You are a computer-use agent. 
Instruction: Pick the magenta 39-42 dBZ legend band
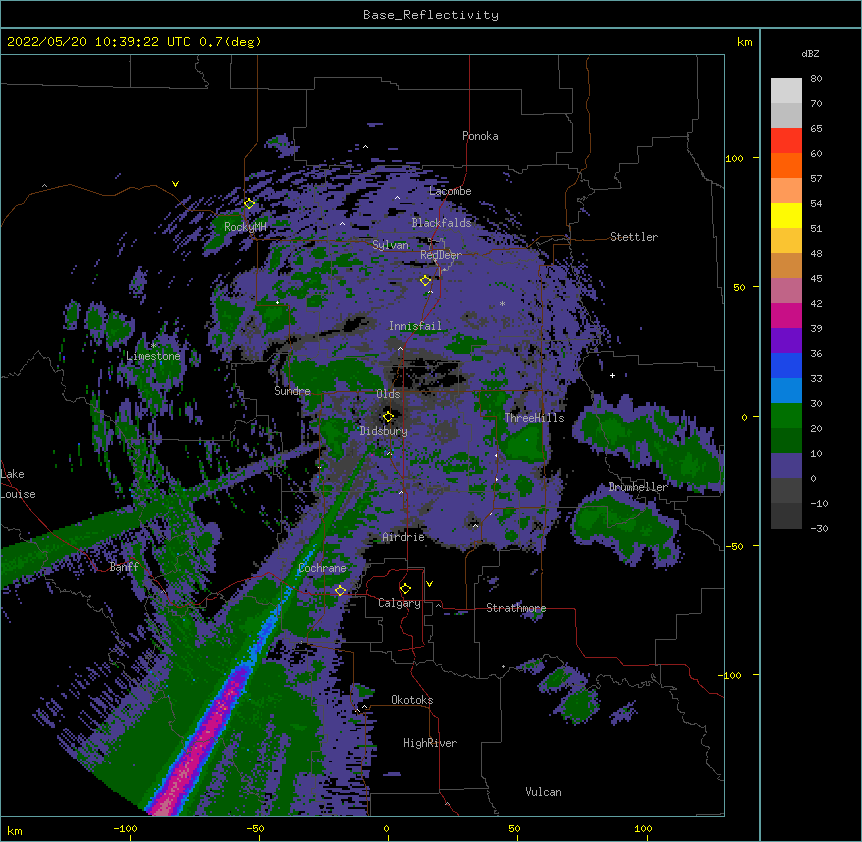786,315
